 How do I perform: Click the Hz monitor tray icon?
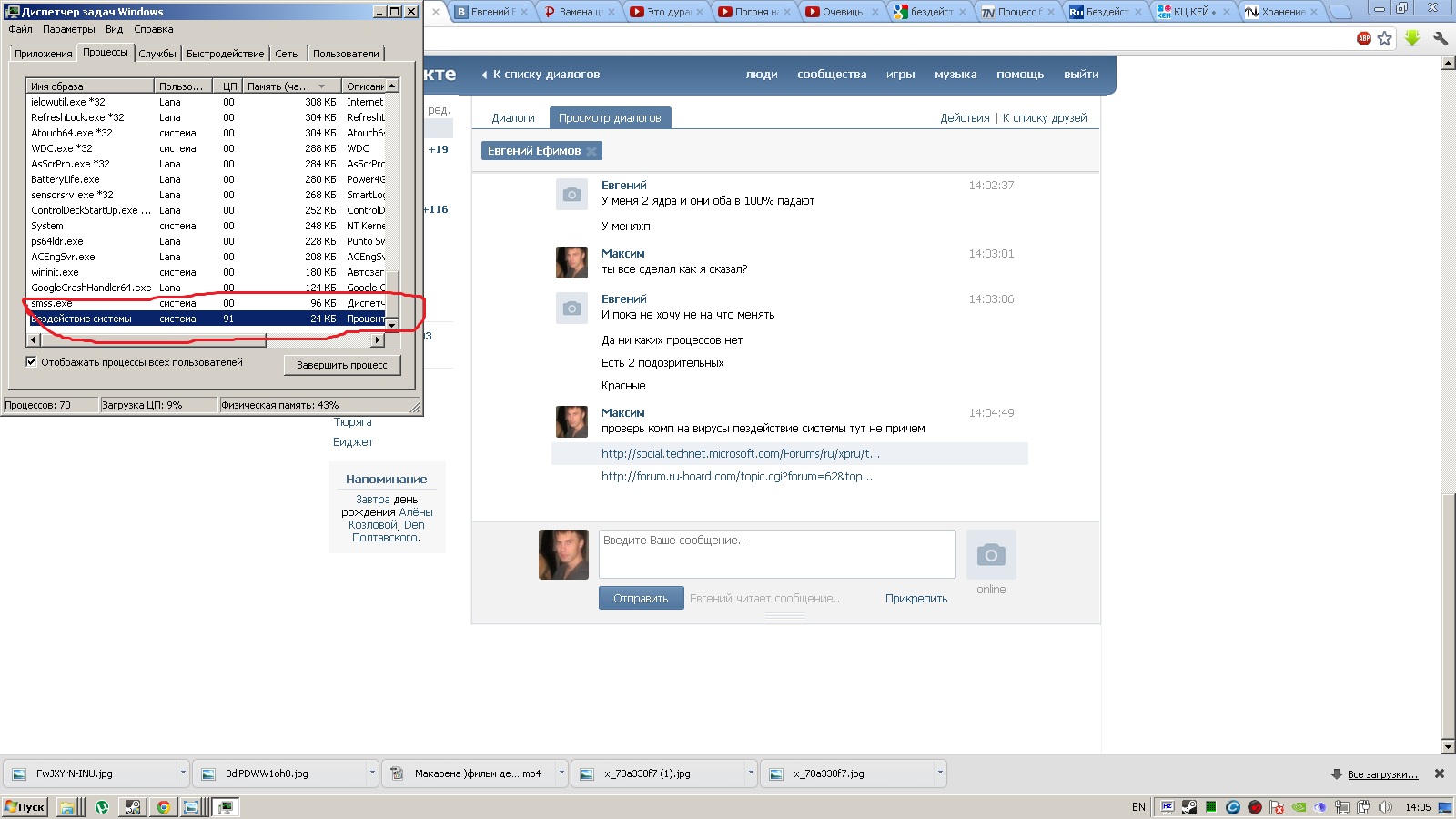1167,807
